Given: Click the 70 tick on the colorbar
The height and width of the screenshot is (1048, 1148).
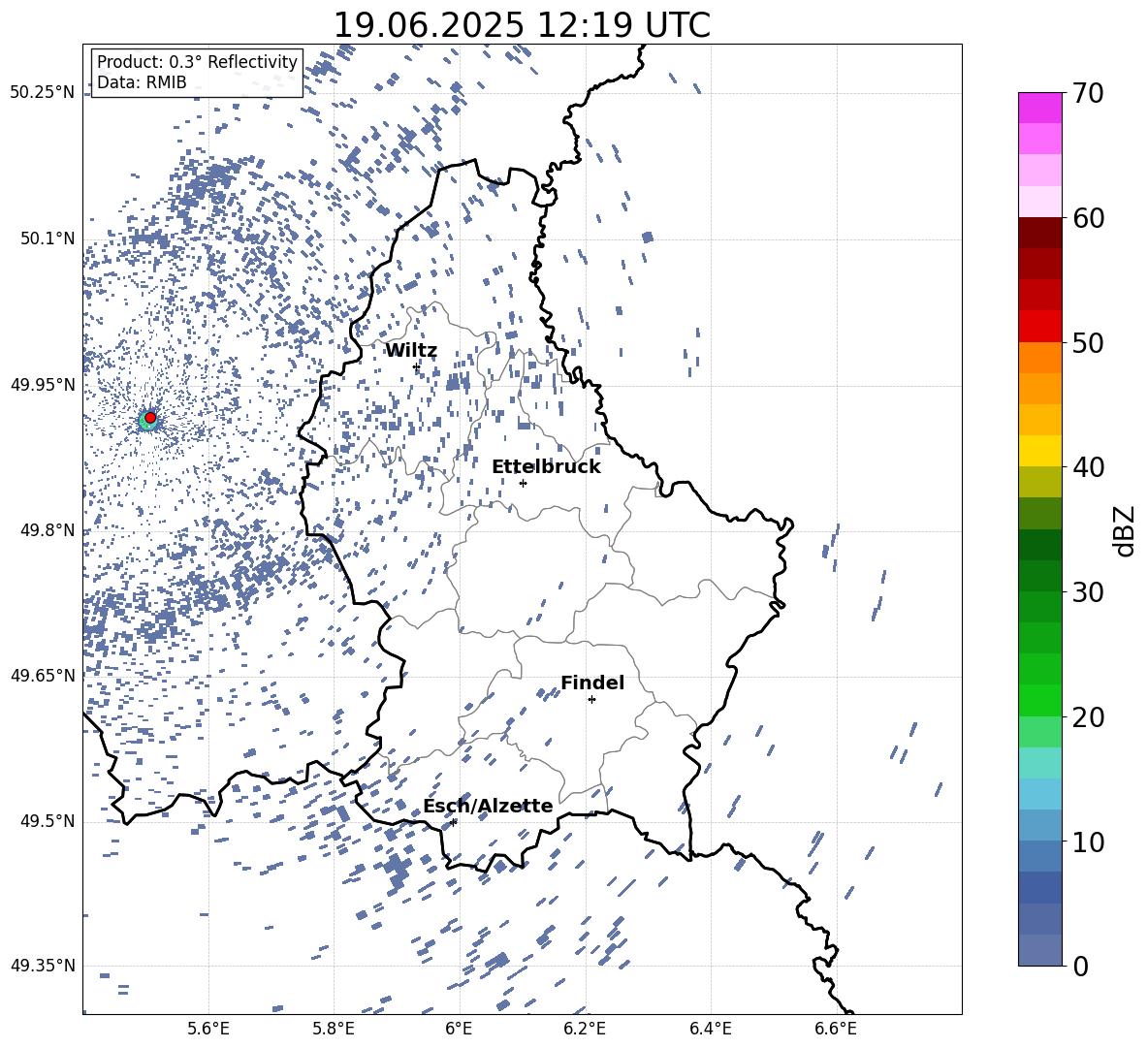Looking at the screenshot, I should tap(1087, 93).
